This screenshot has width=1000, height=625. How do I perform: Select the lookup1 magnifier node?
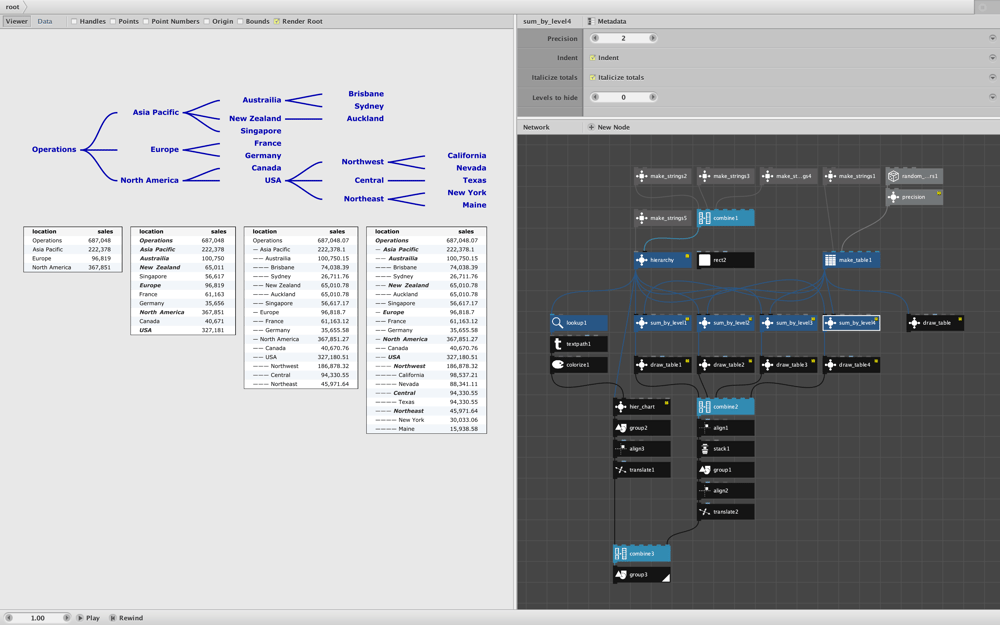[x=578, y=323]
